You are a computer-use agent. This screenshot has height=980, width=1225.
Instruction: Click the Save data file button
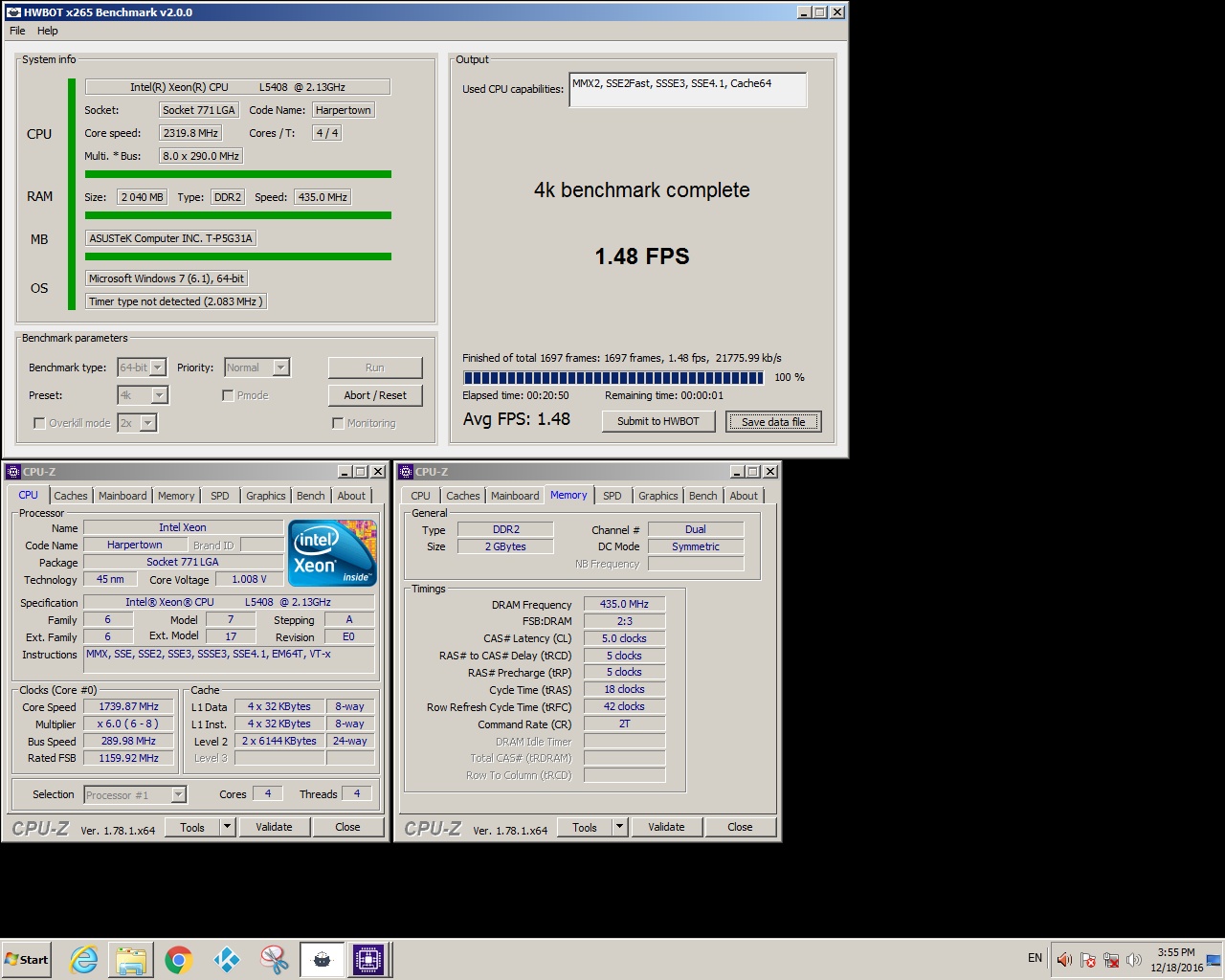773,421
